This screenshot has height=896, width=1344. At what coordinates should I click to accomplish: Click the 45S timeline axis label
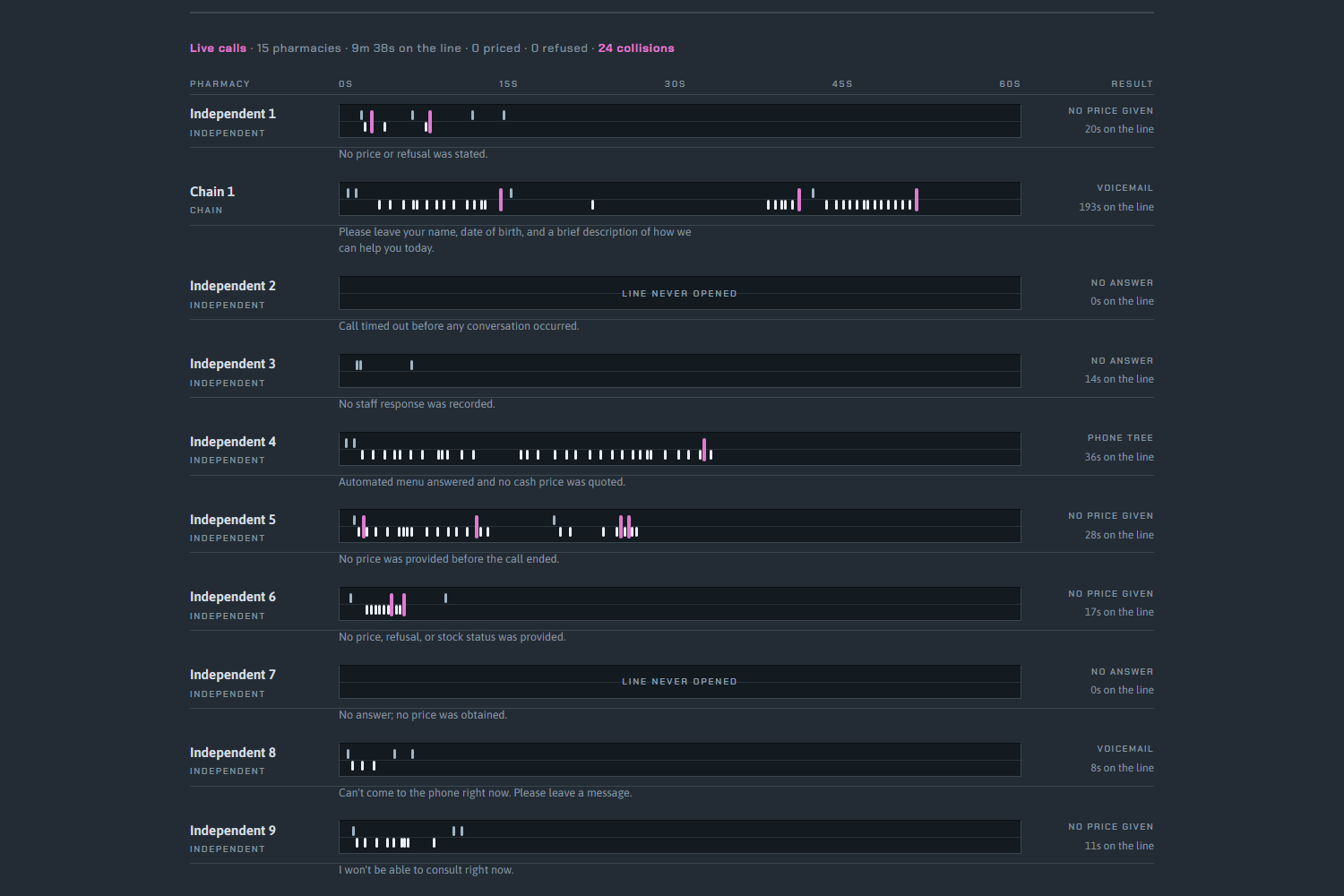pos(842,84)
